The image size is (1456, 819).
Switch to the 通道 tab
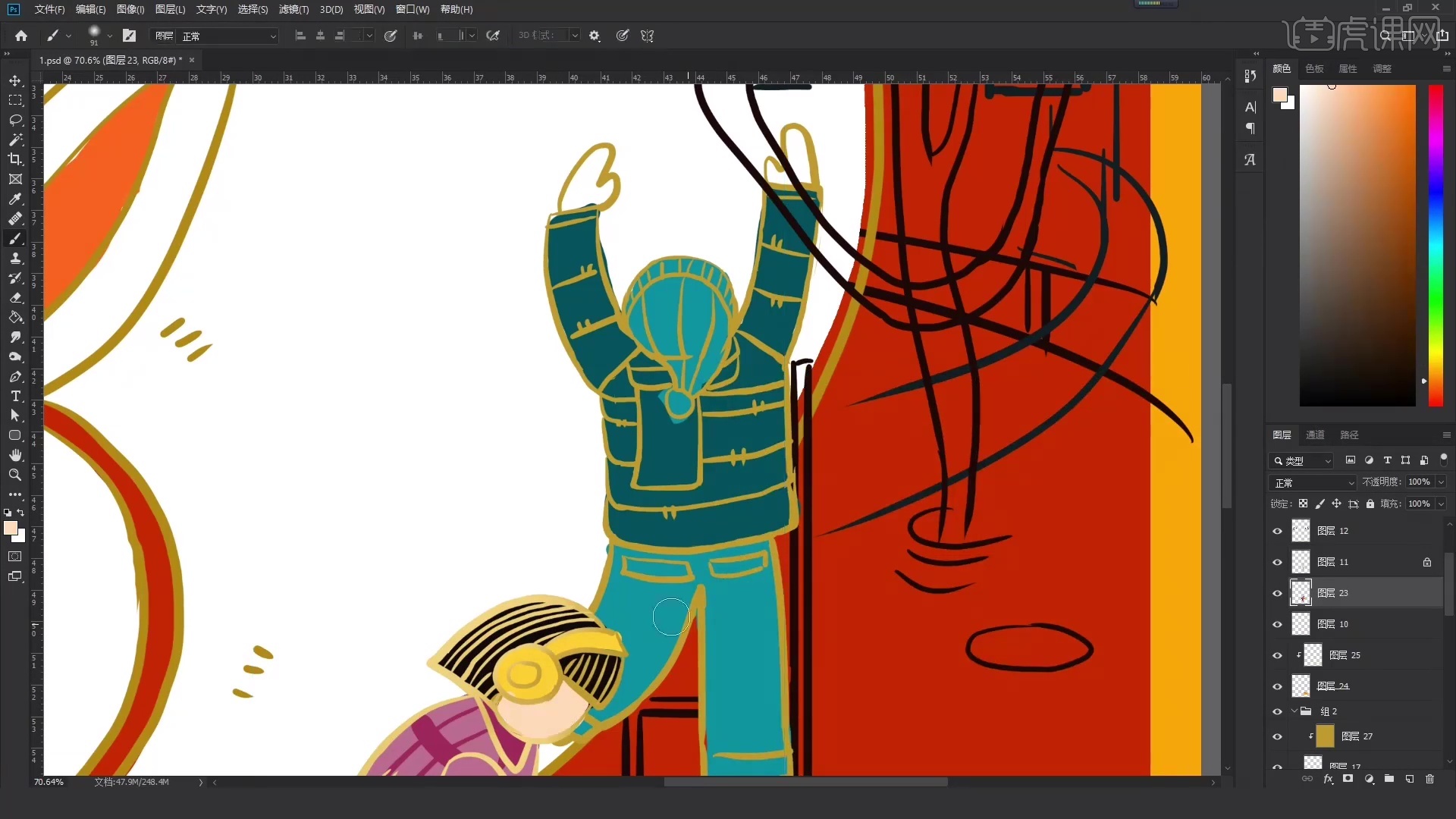click(1315, 435)
